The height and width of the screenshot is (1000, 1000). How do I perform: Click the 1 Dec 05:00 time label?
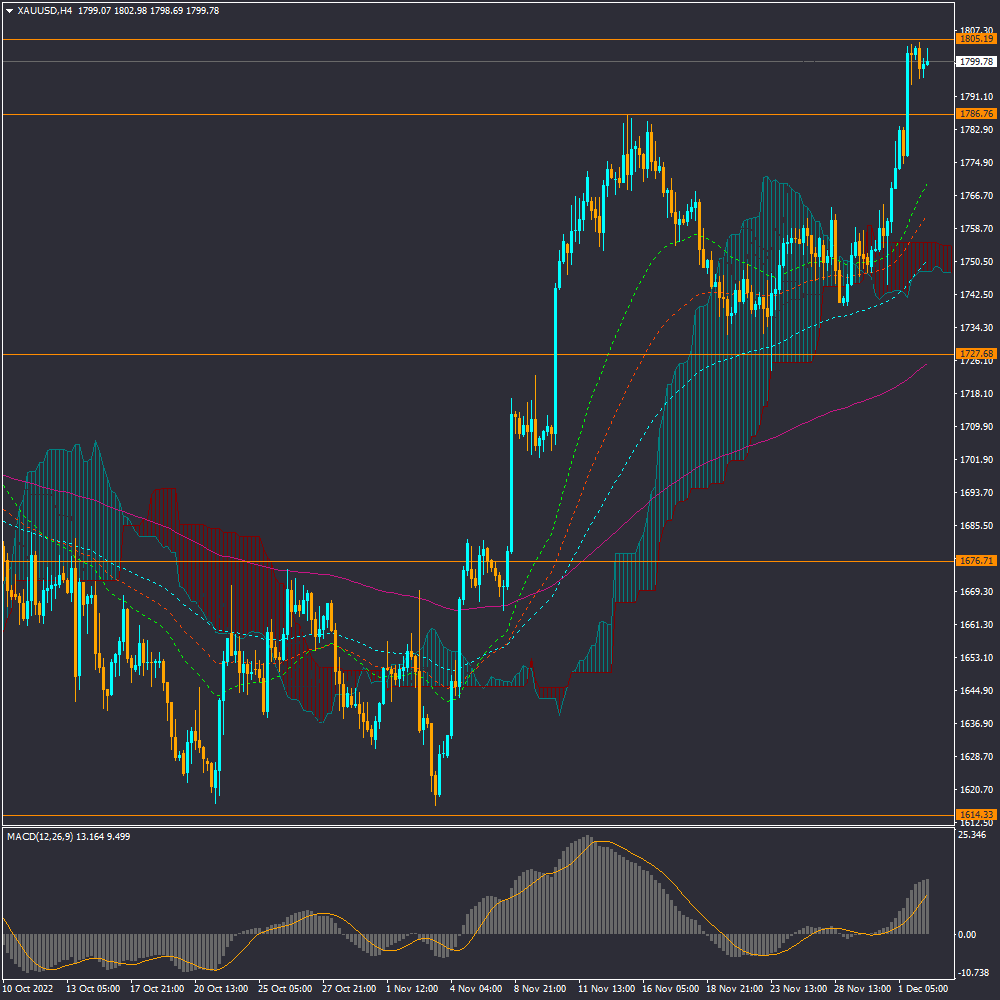pos(925,989)
